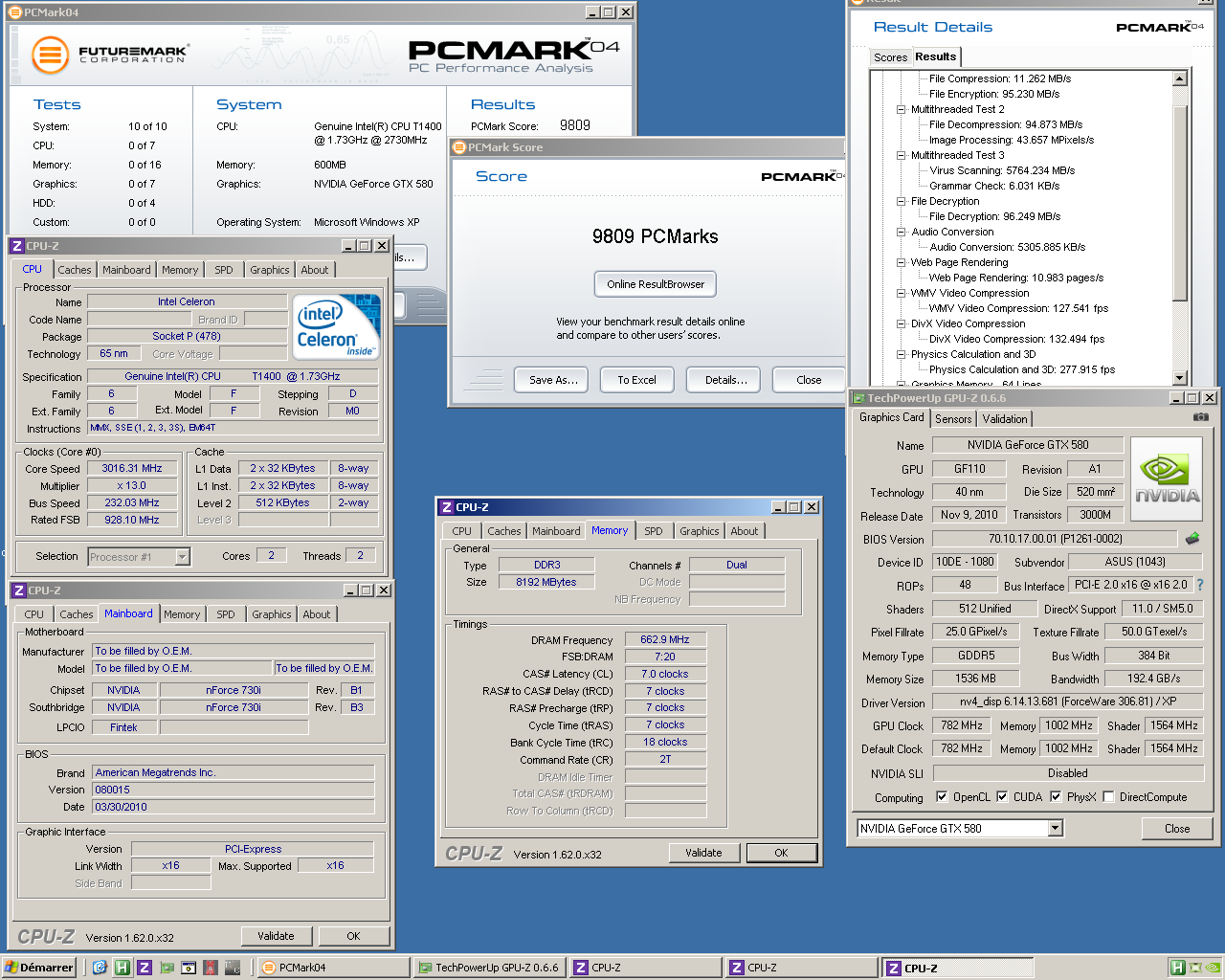Click the BIOS Version field in GPU-Z
The height and width of the screenshot is (980, 1225).
click(x=1055, y=539)
